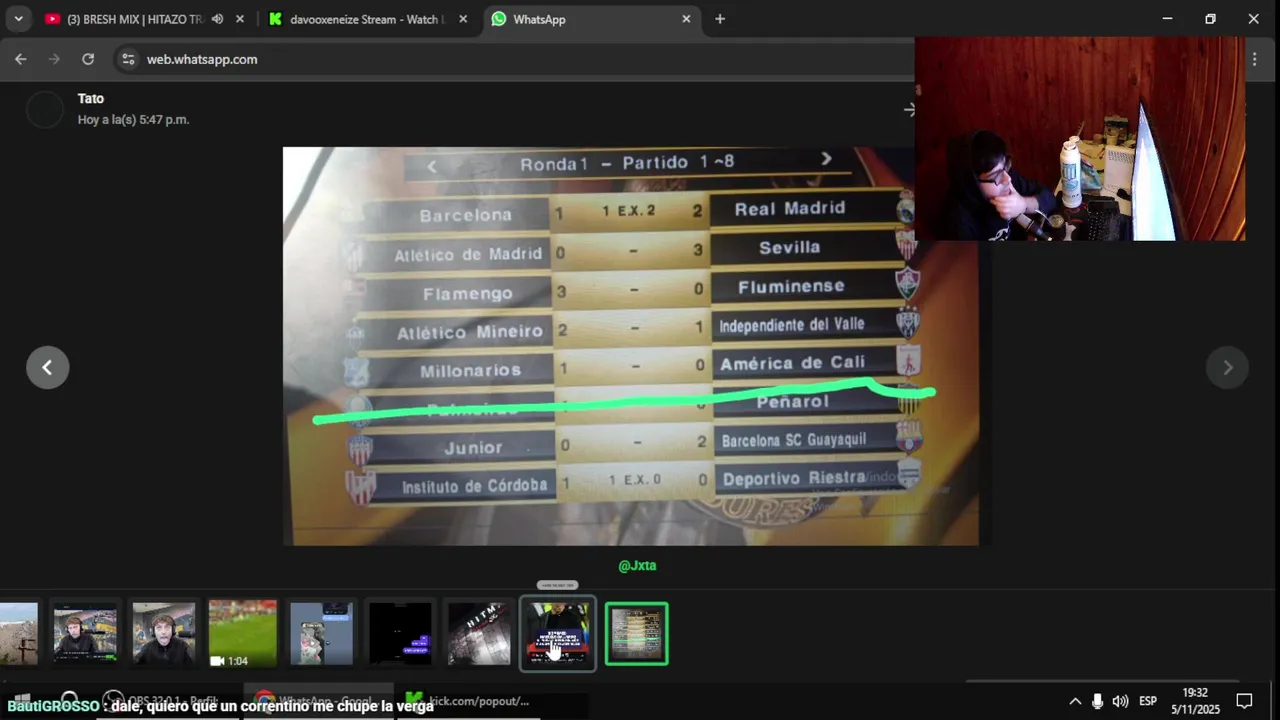Open the black chat screenshot thumbnail
The image size is (1280, 720).
(400, 633)
